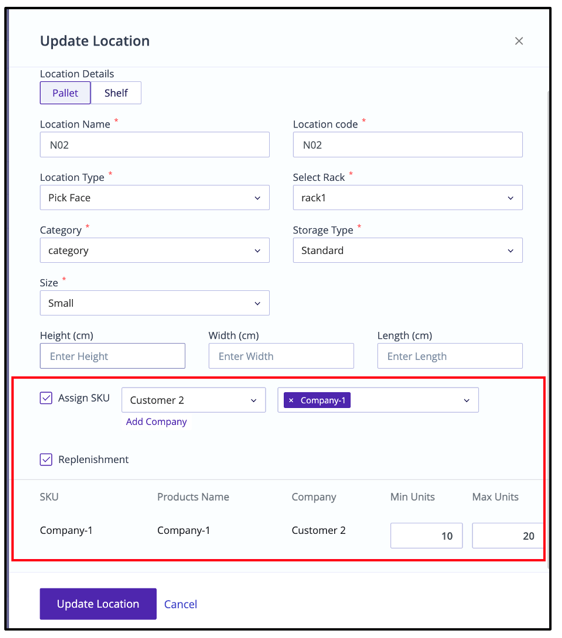
Task: Click the Location code input field
Action: click(407, 144)
